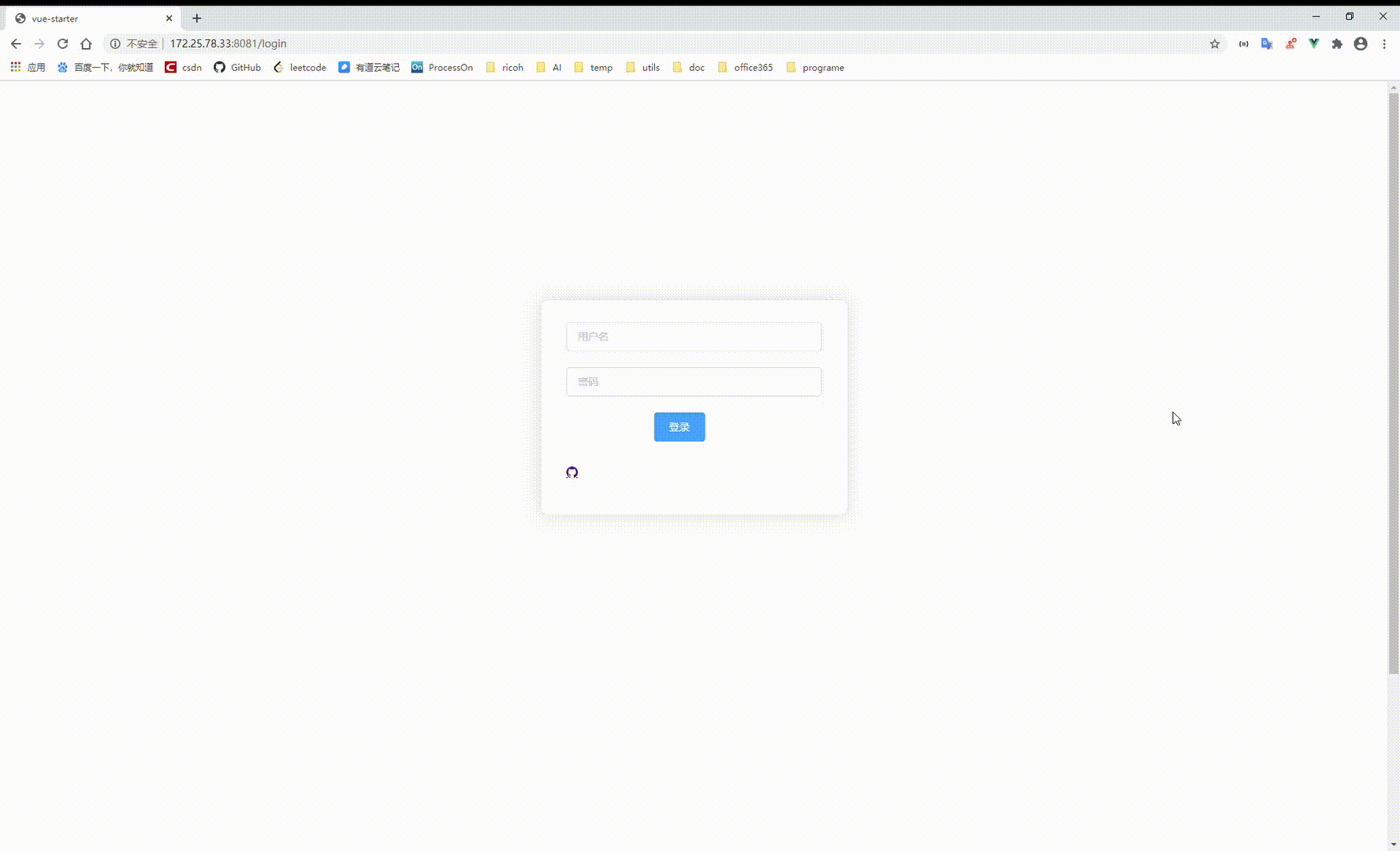Open the 有道云笔记 bookmark
The image size is (1400, 851).
tap(368, 67)
